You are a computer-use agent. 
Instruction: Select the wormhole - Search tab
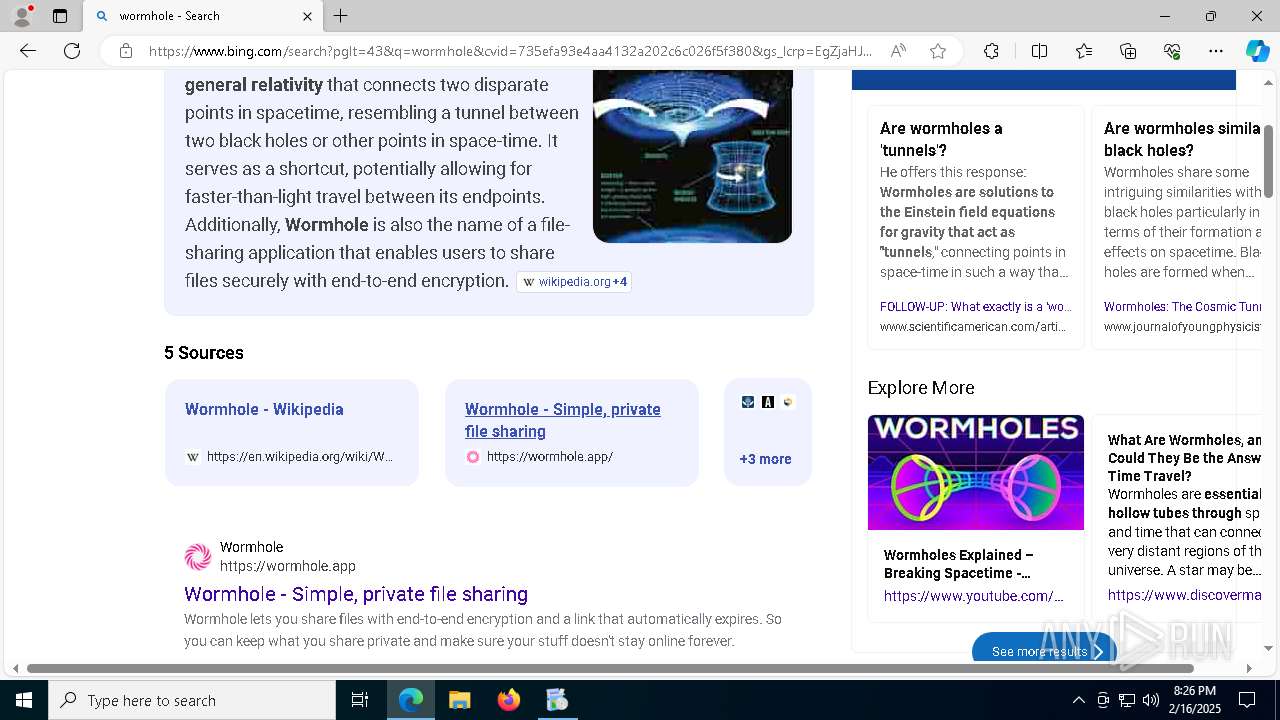(203, 16)
